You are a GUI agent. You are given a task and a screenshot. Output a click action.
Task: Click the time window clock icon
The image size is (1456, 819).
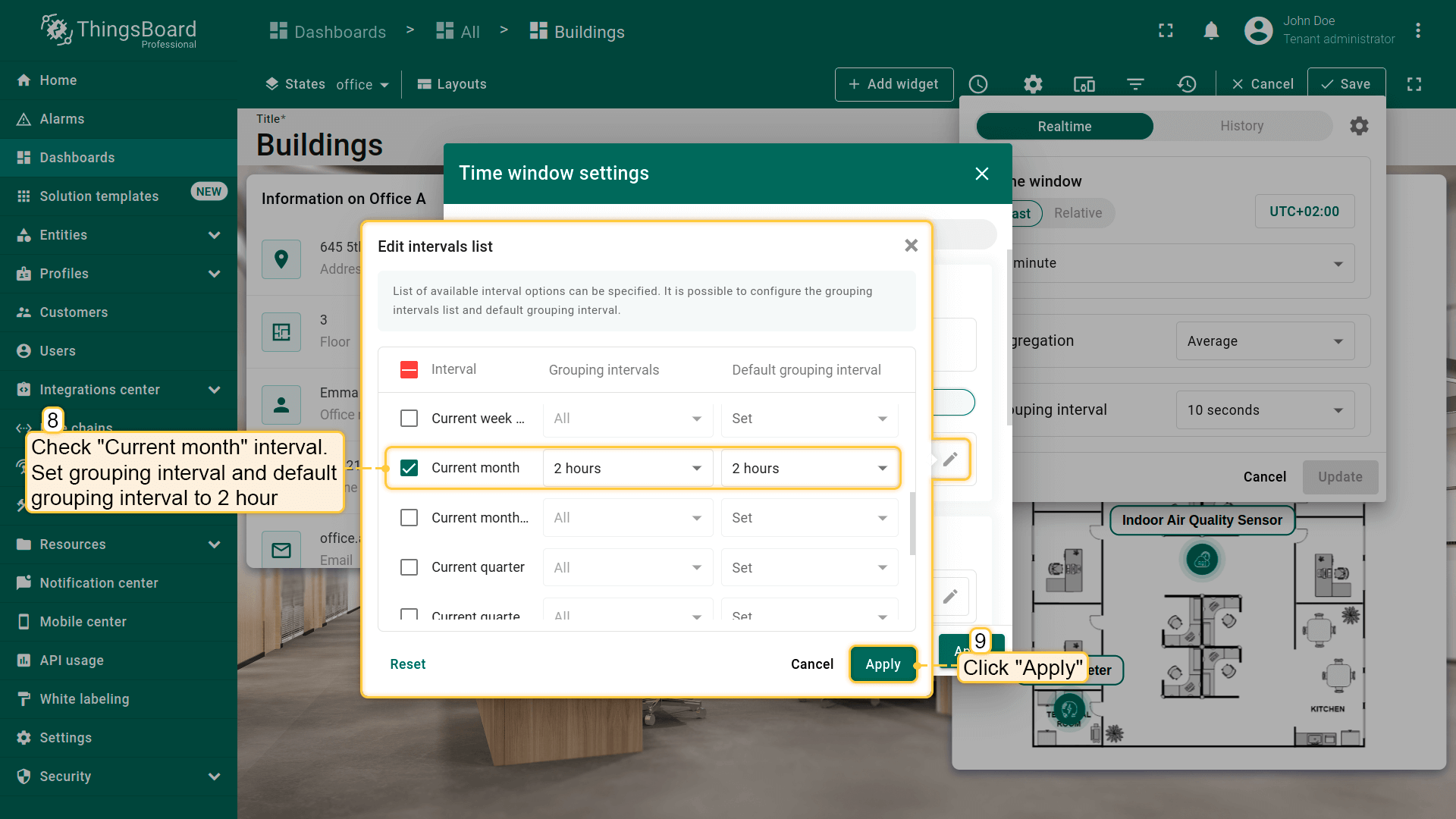pyautogui.click(x=978, y=84)
